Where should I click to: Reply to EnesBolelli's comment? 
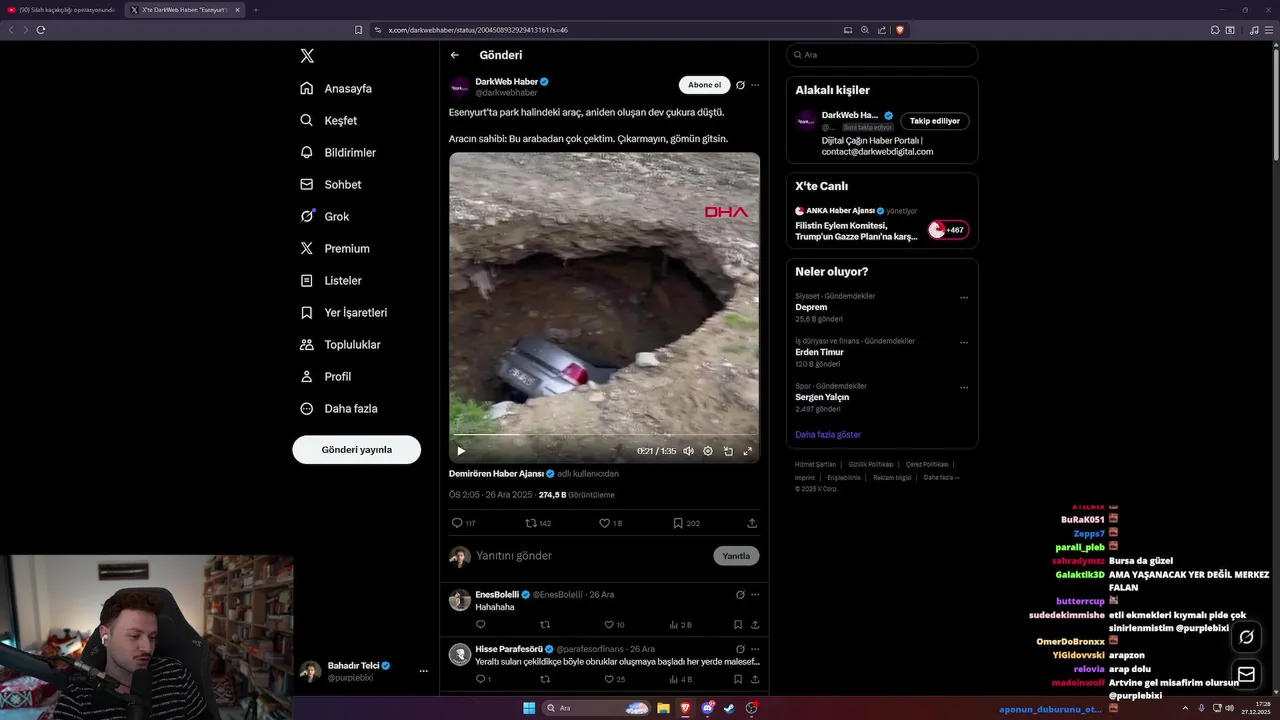tap(480, 625)
